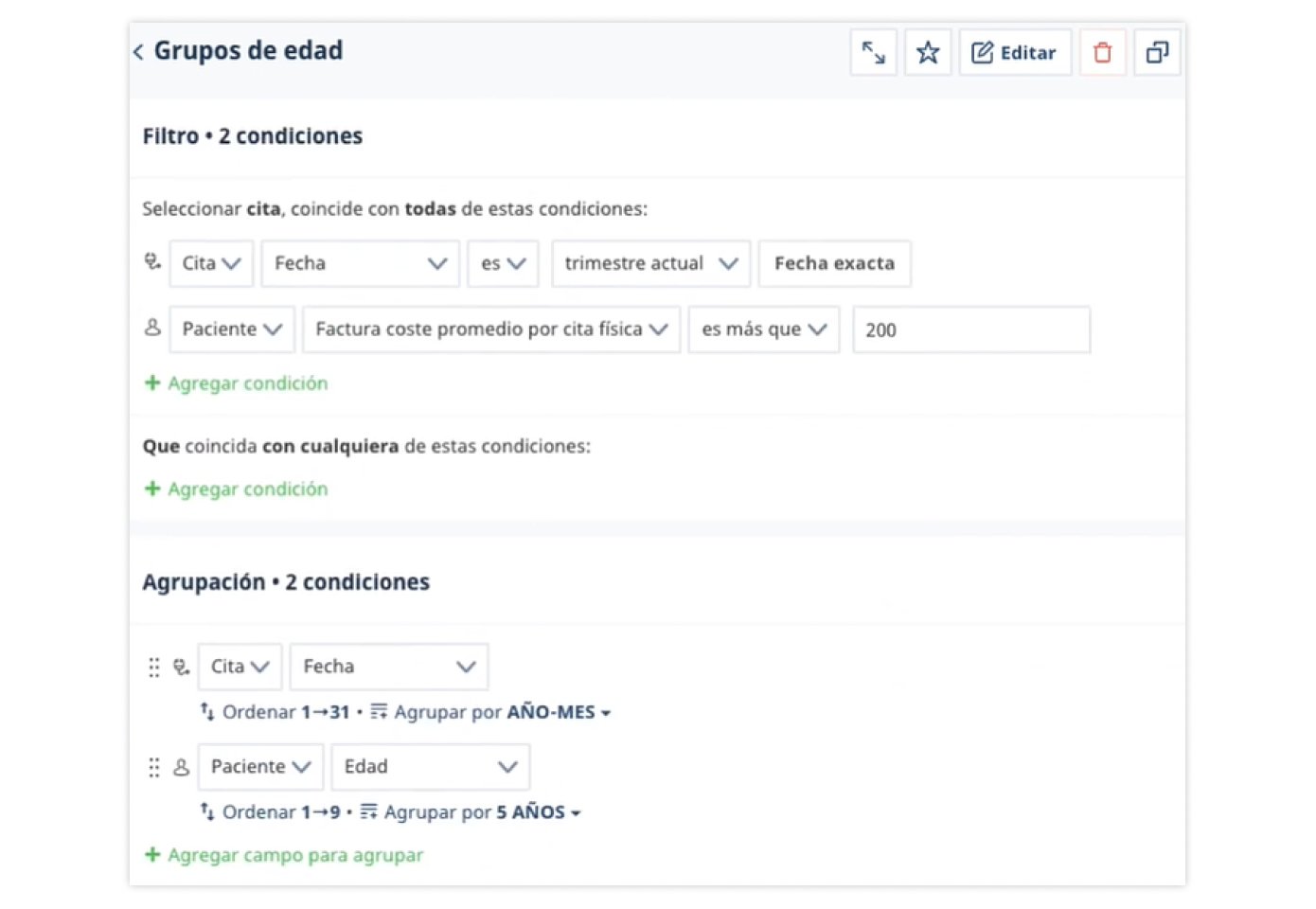Image resolution: width=1316 pixels, height=909 pixels.
Task: Click the stethoscope icon on the Cita filter row
Action: click(x=151, y=263)
